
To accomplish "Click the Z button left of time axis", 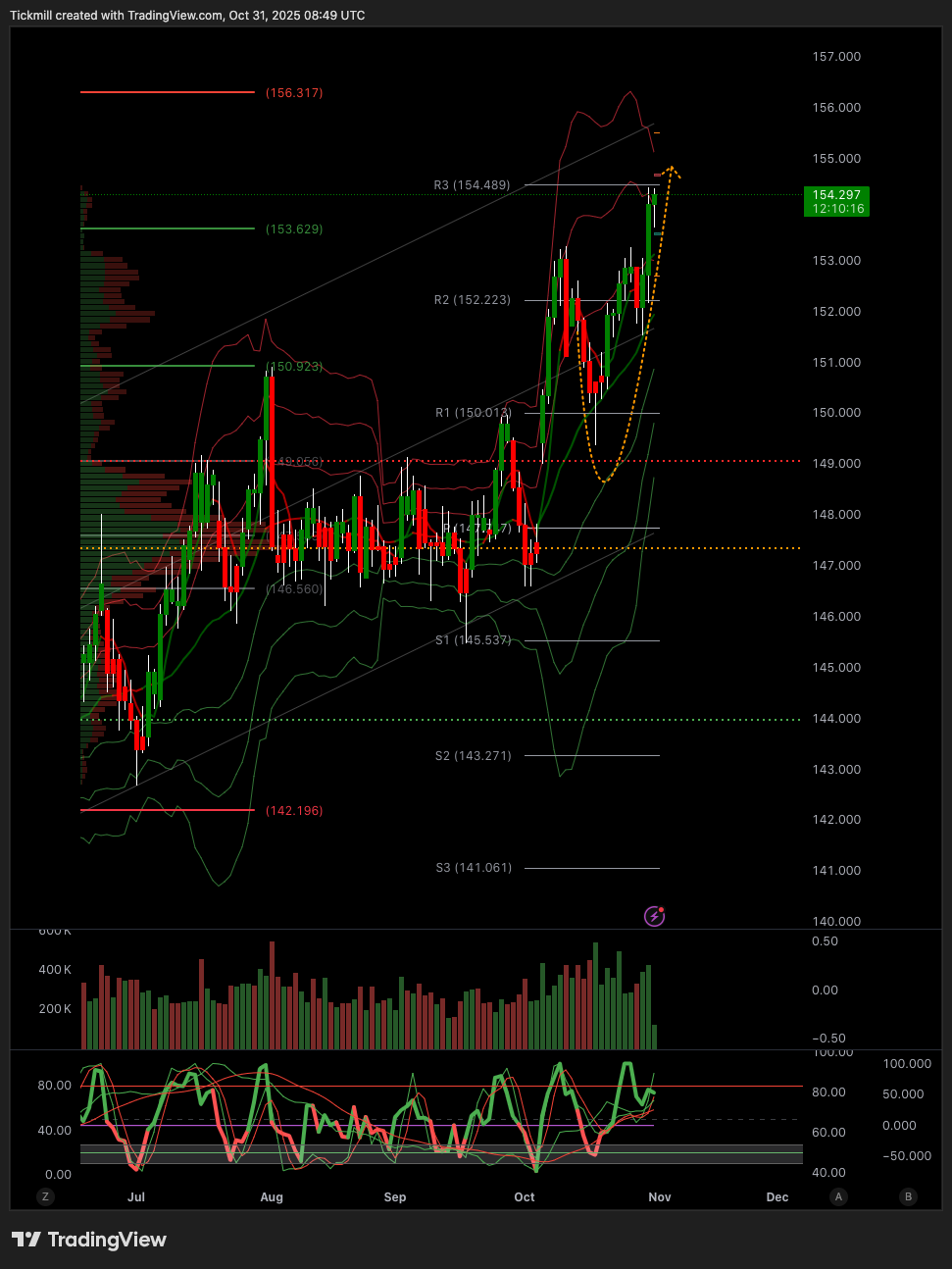I will coord(44,1196).
